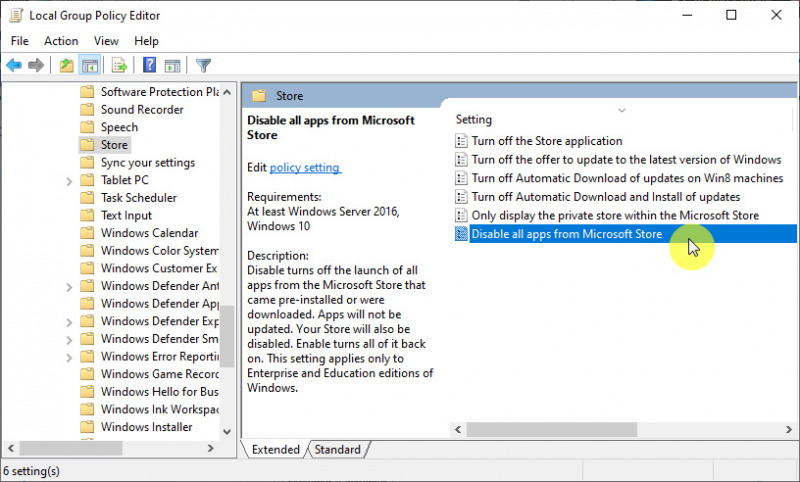800x482 pixels.
Task: Select Only display the private store setting
Action: (615, 215)
